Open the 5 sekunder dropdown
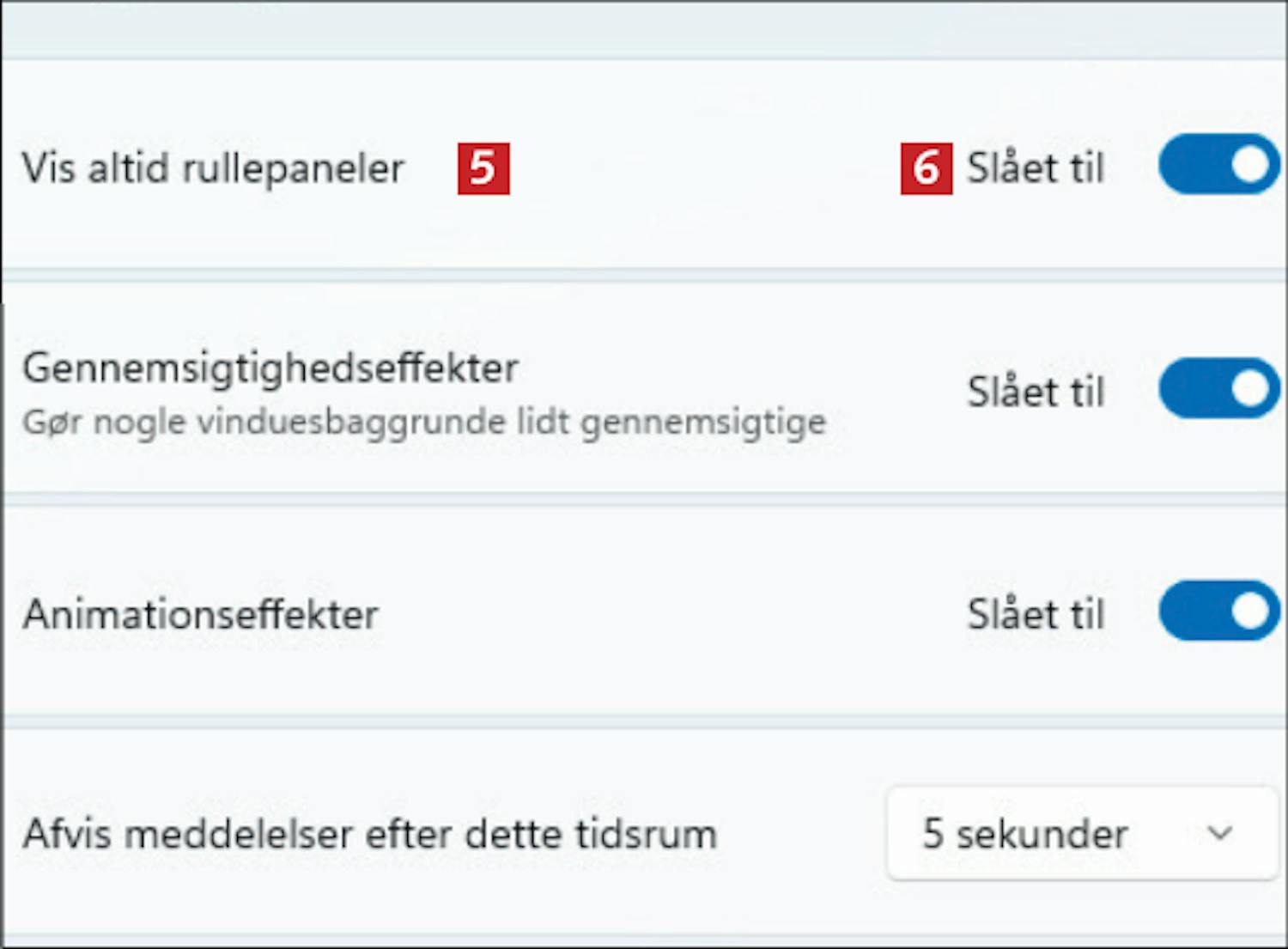1288x949 pixels. [1081, 833]
